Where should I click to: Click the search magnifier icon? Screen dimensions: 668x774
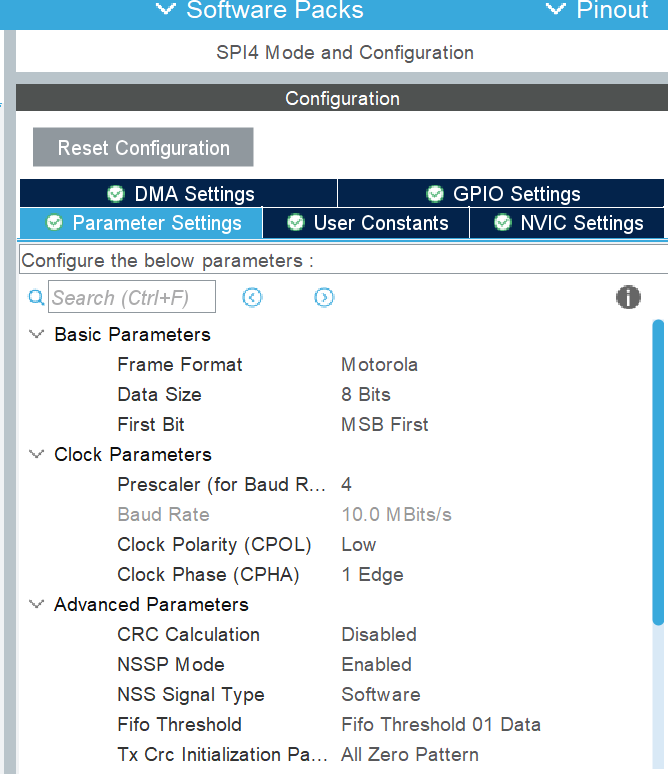click(x=36, y=297)
